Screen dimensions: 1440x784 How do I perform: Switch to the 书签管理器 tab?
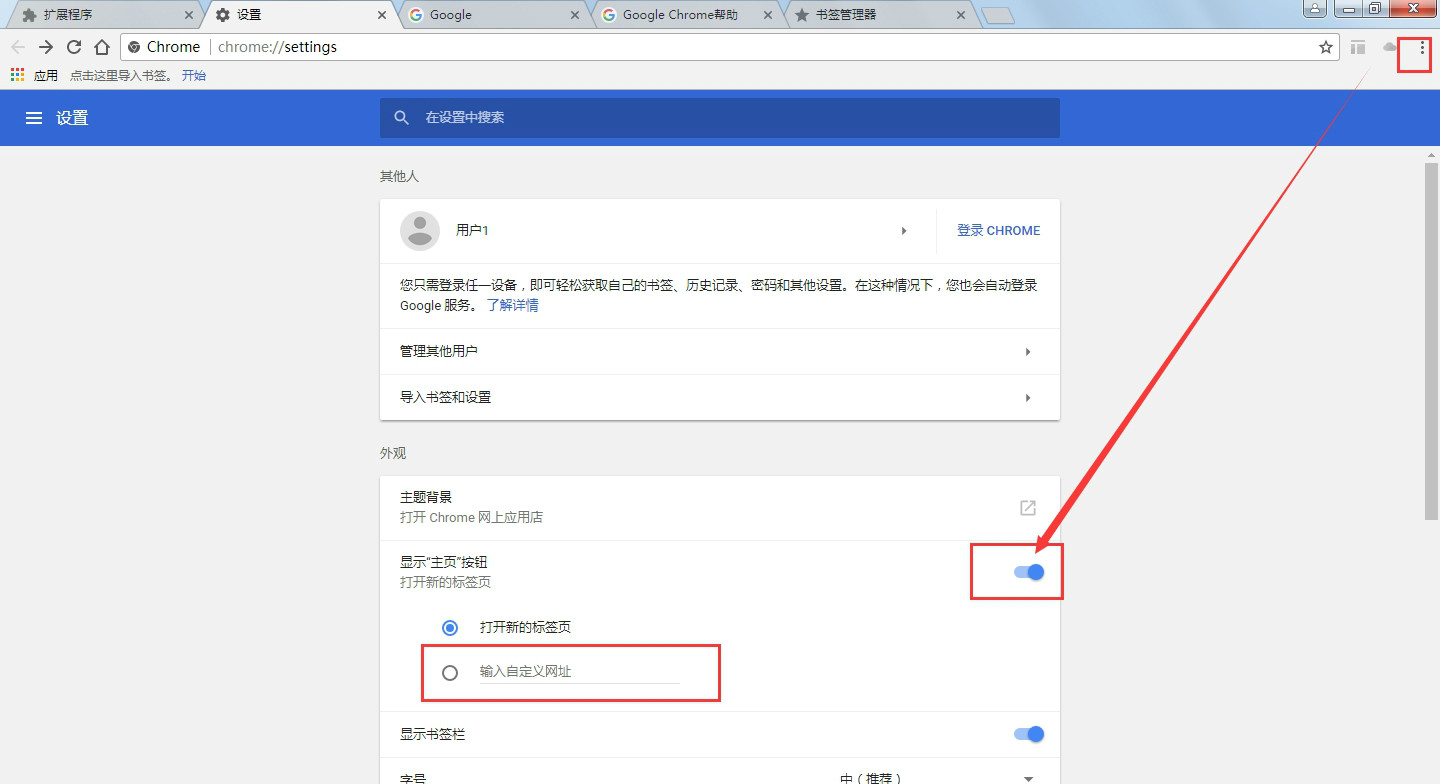[x=879, y=15]
